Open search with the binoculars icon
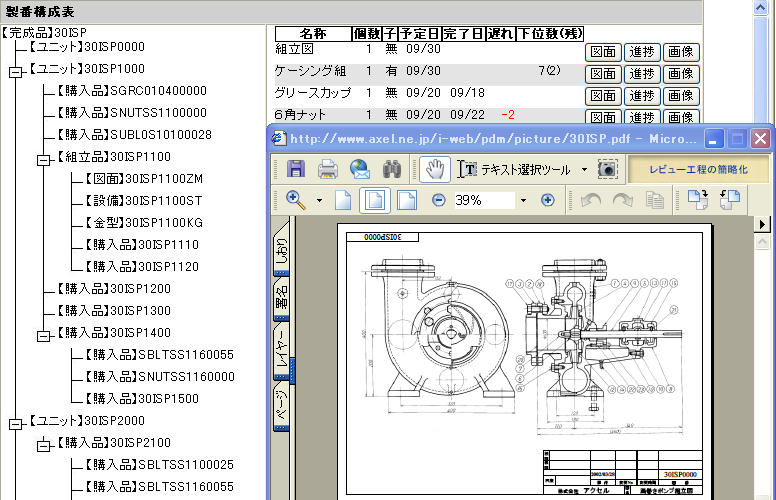This screenshot has width=776, height=500. click(392, 169)
